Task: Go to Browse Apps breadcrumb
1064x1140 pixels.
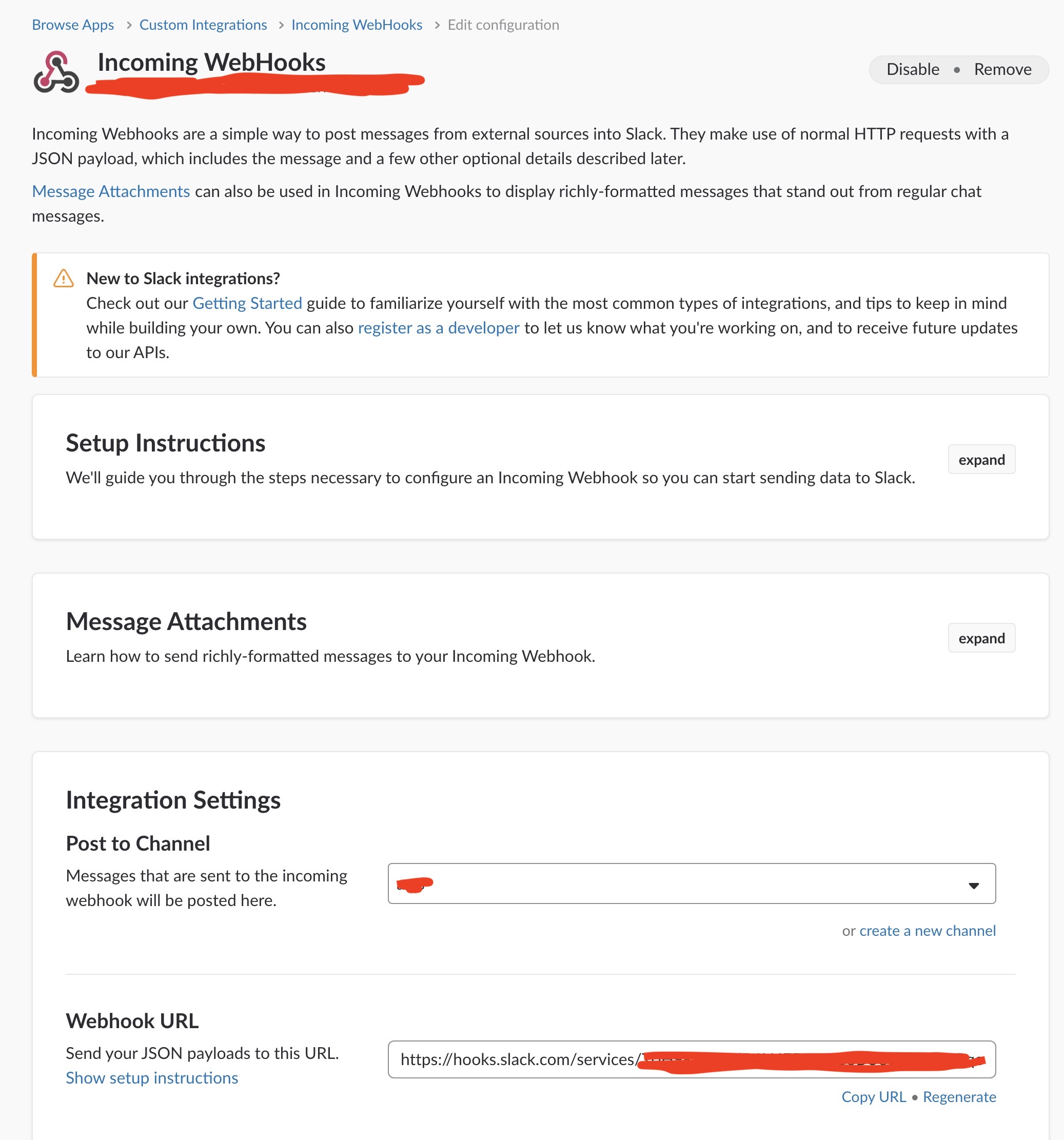Action: tap(73, 25)
